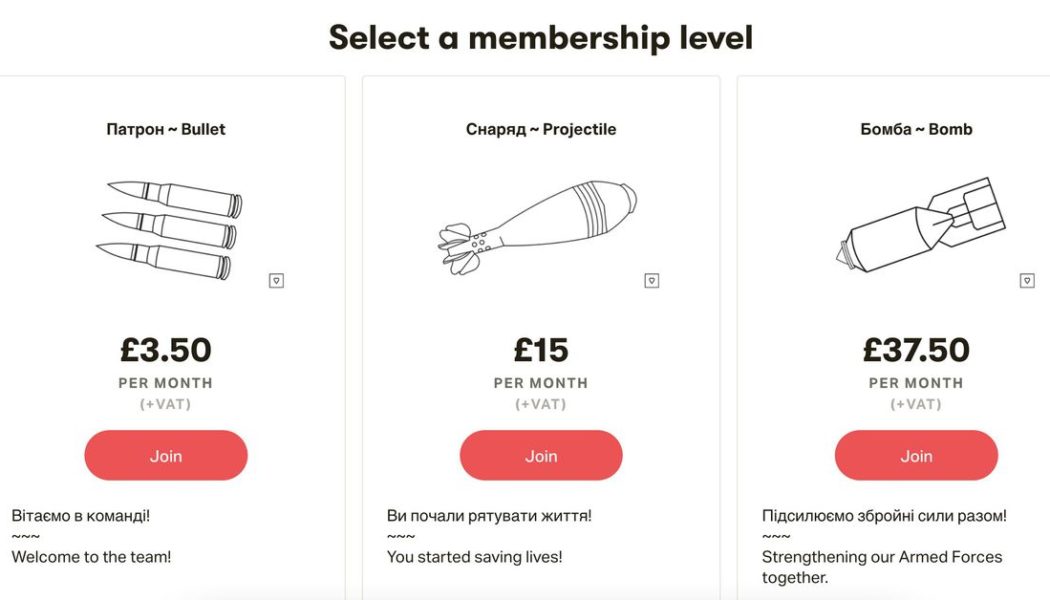Select the "Снаряд ~ Projectile" tier title
This screenshot has height=600, width=1050.
(x=540, y=129)
